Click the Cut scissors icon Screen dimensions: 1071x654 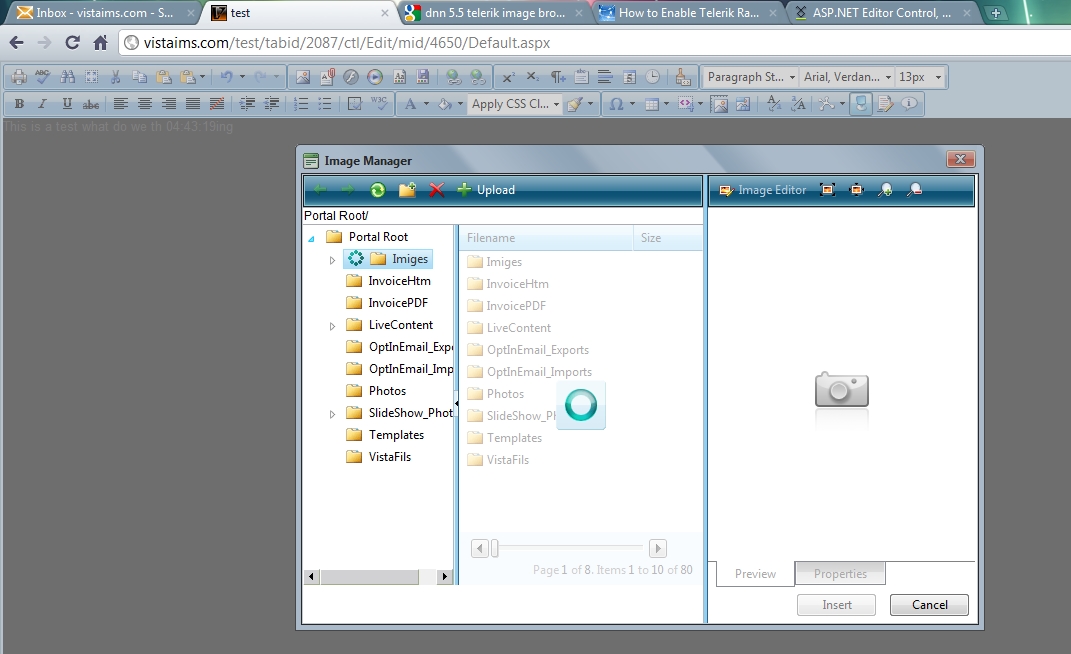pyautogui.click(x=115, y=77)
